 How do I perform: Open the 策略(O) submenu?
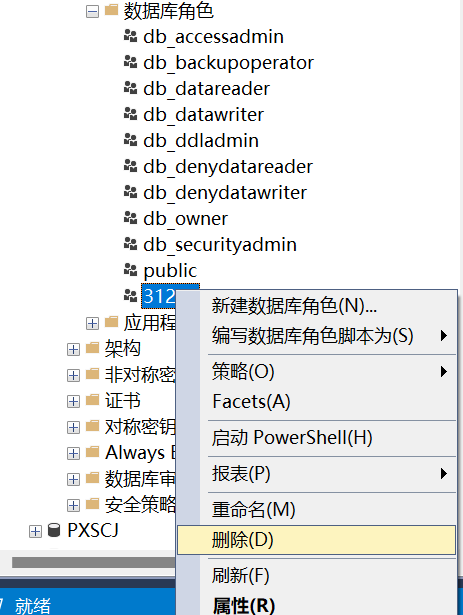pyautogui.click(x=316, y=371)
